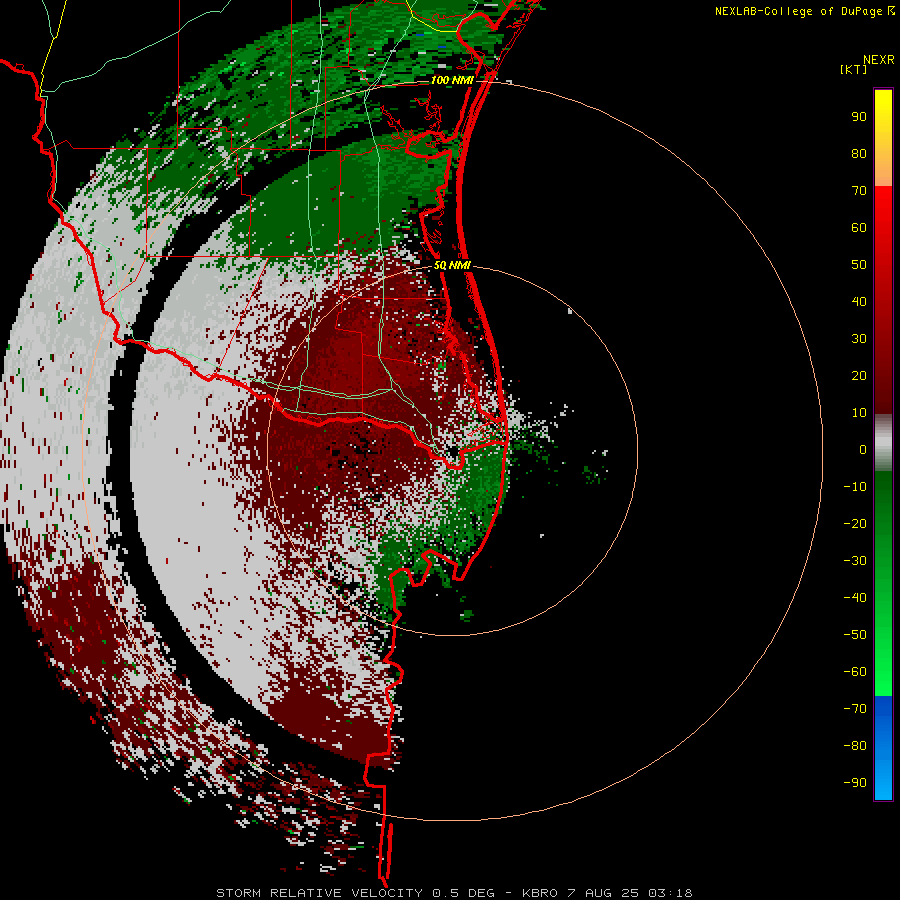The width and height of the screenshot is (900, 900).
Task: Click the gray zero-velocity color bar segment
Action: pos(883,443)
